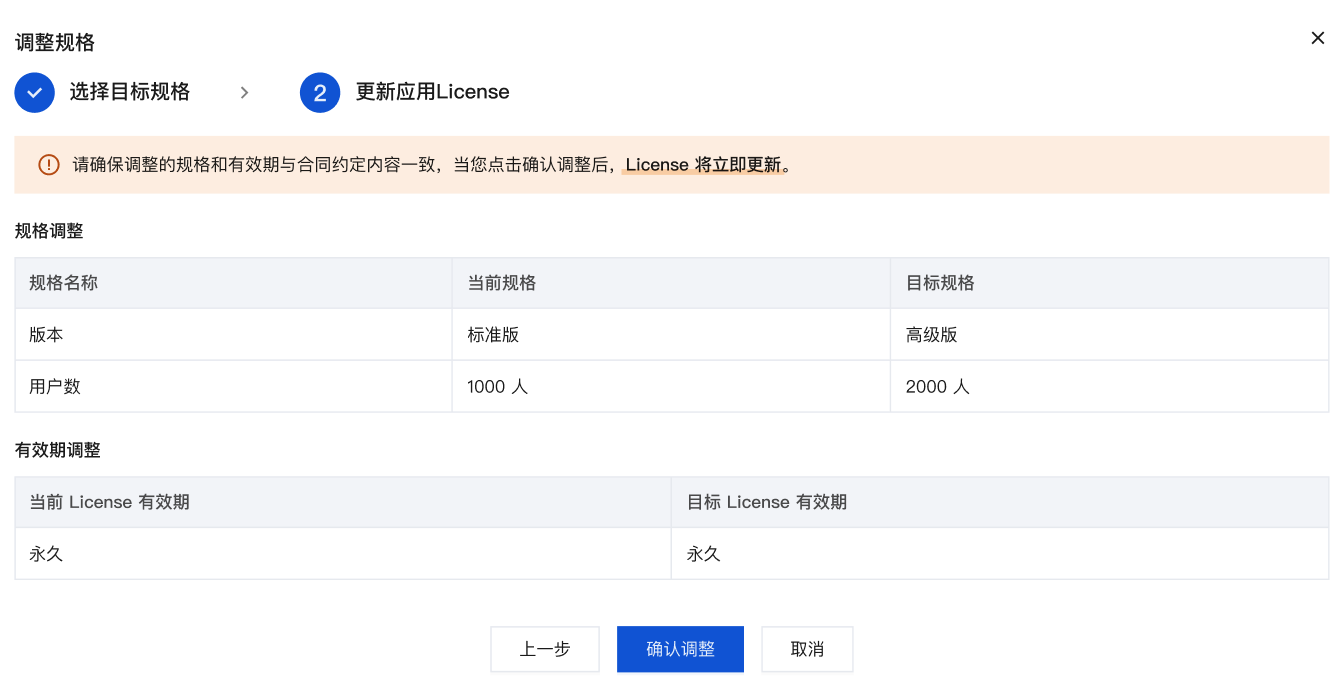Select the 更新应用License step label

click(x=432, y=92)
